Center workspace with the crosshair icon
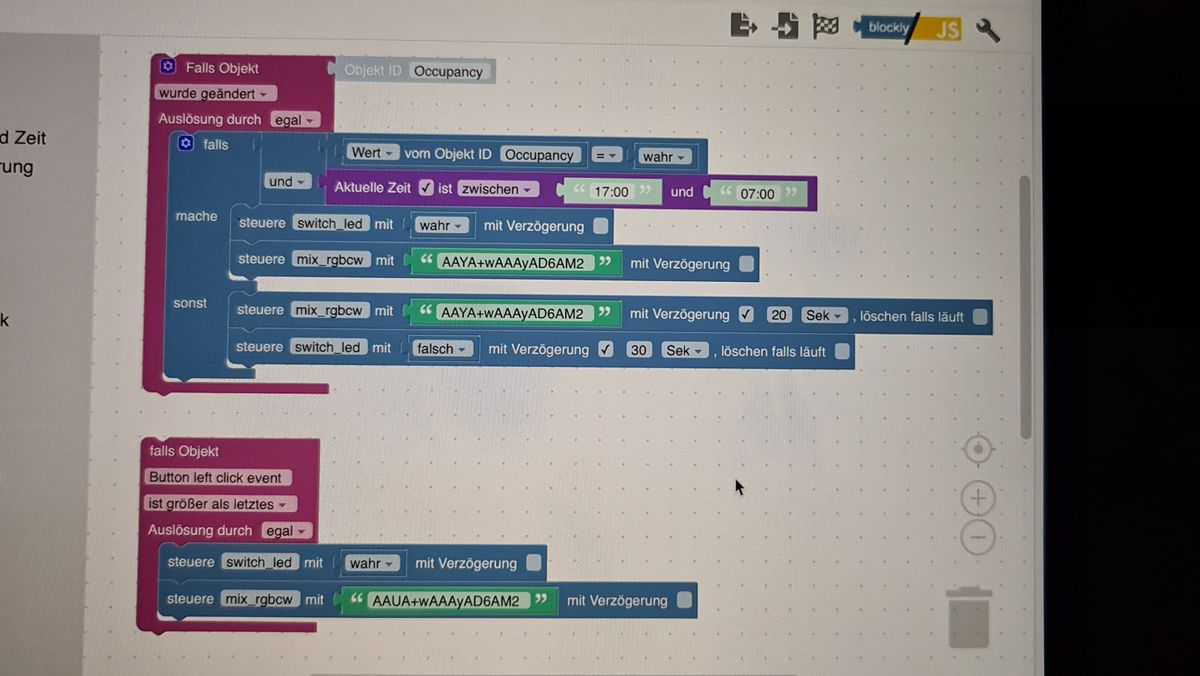 pyautogui.click(x=978, y=450)
